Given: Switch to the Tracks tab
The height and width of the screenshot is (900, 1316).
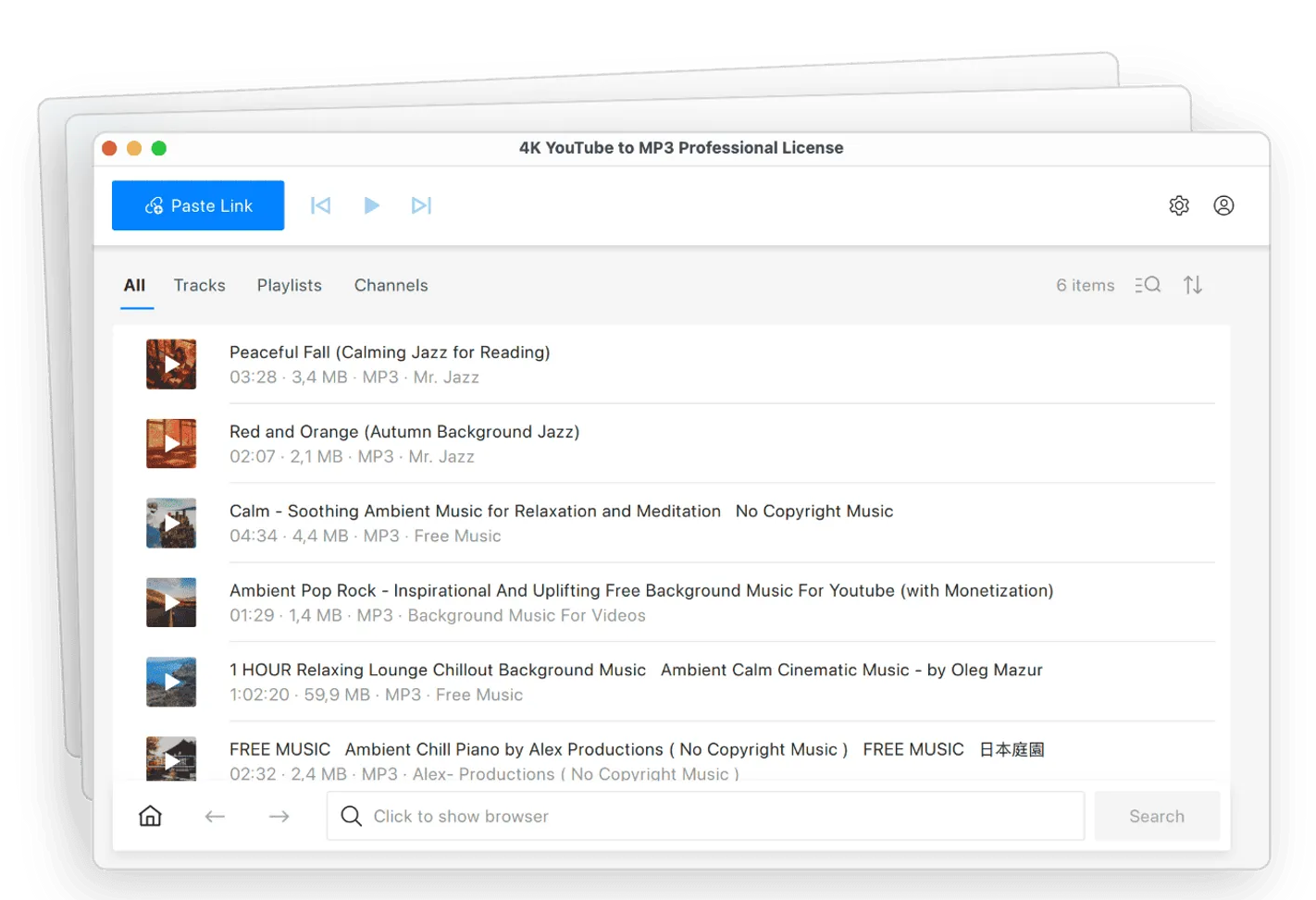Looking at the screenshot, I should pyautogui.click(x=200, y=285).
